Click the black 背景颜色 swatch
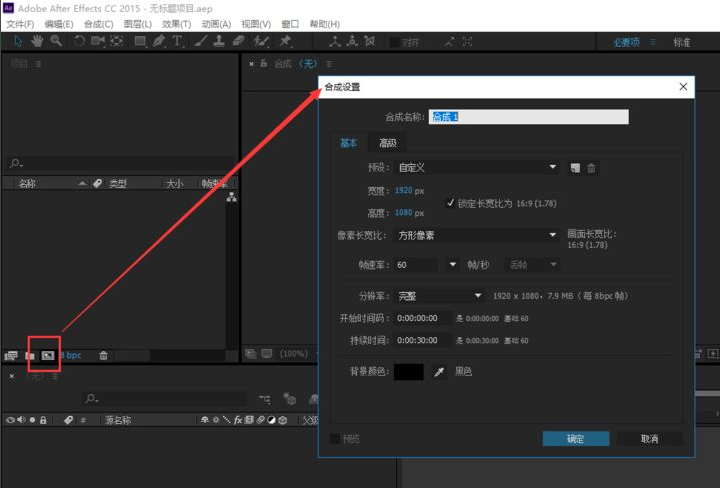 click(409, 371)
